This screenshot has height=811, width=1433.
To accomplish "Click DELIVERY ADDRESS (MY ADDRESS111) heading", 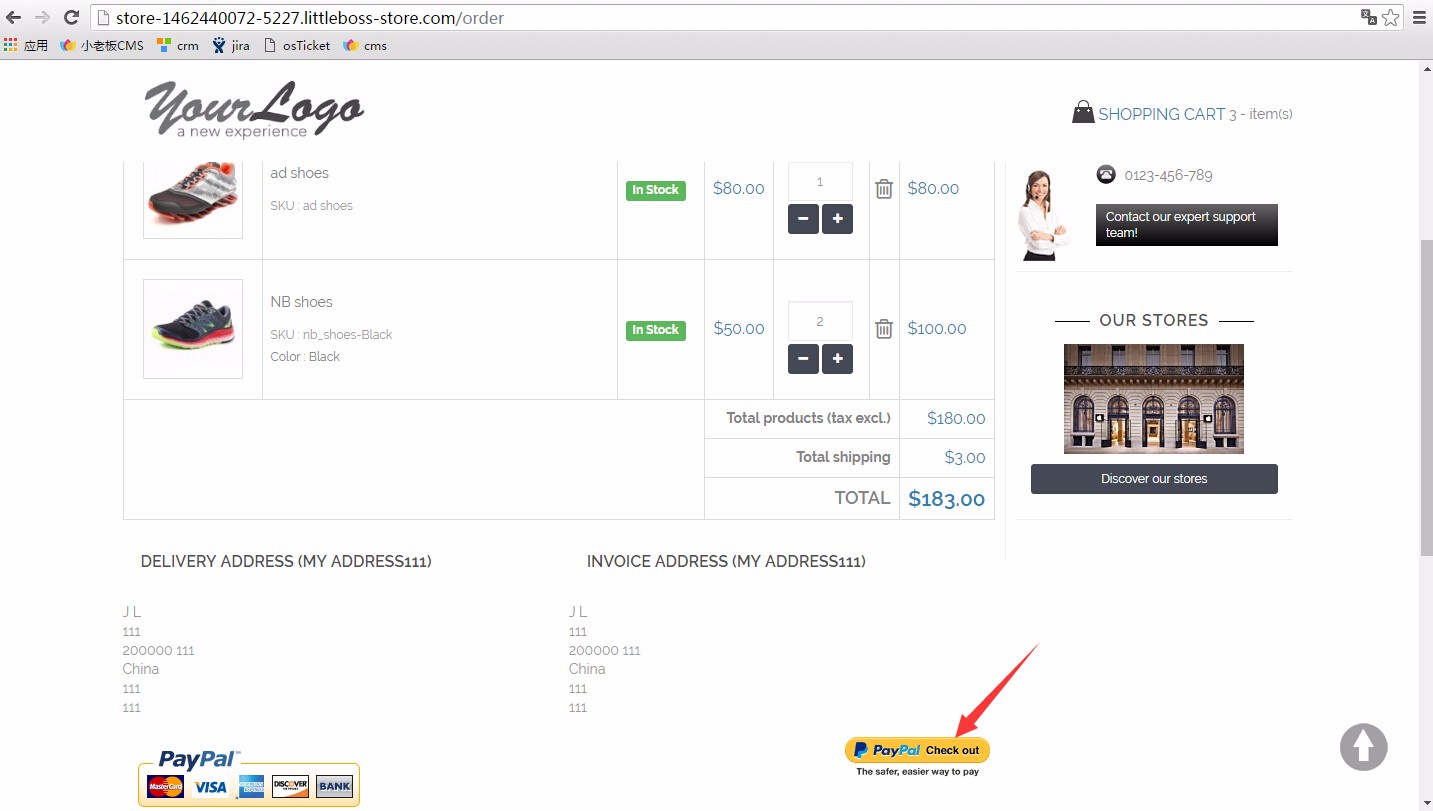I will 286,562.
